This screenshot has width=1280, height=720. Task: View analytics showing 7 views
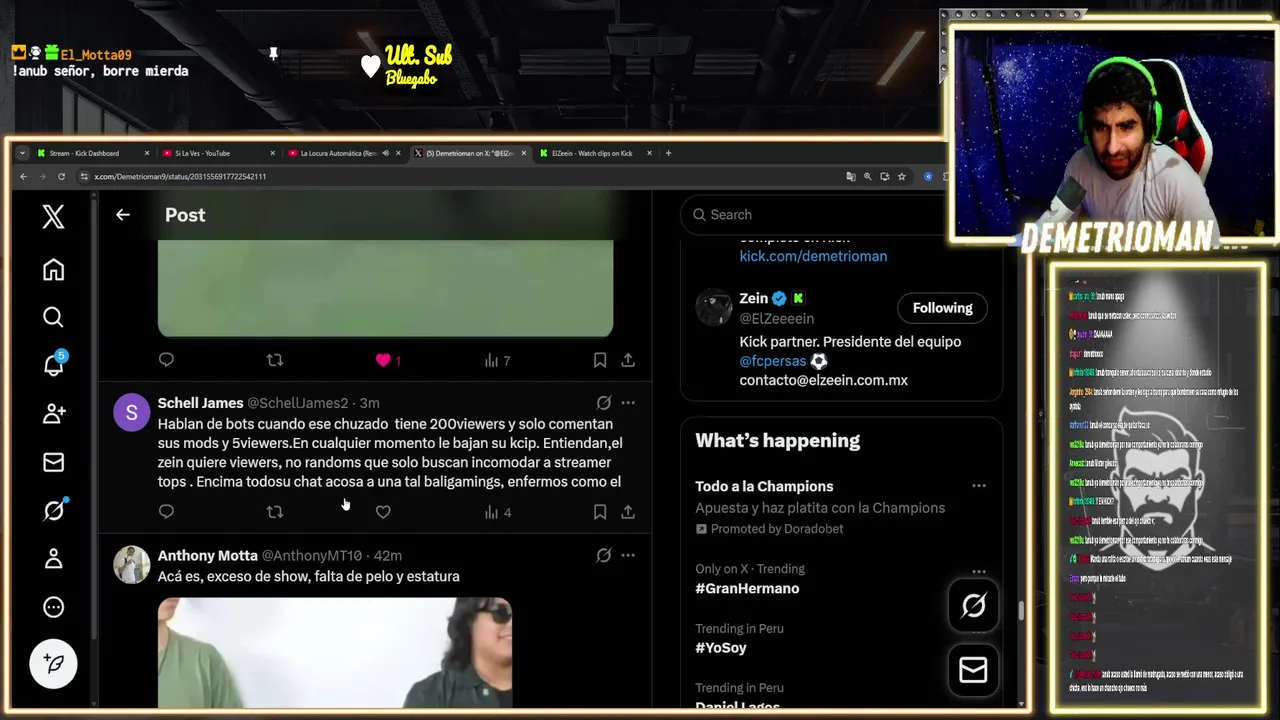point(497,360)
